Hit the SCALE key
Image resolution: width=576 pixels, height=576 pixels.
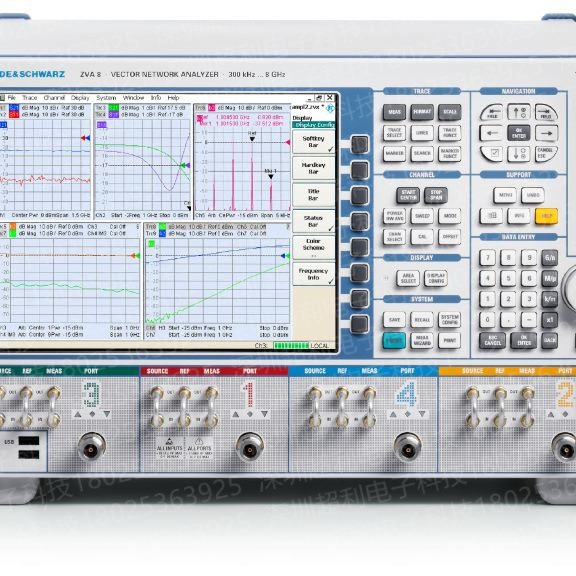coord(450,112)
